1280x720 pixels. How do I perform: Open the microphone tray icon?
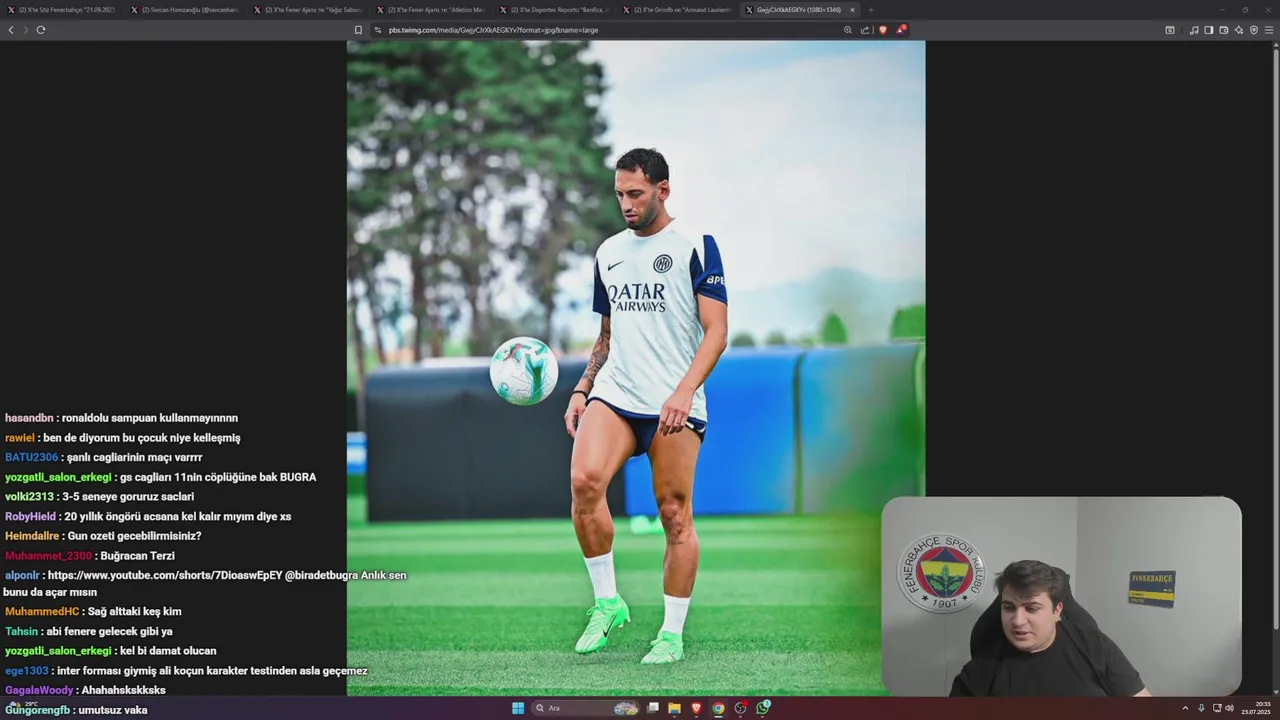point(1201,708)
